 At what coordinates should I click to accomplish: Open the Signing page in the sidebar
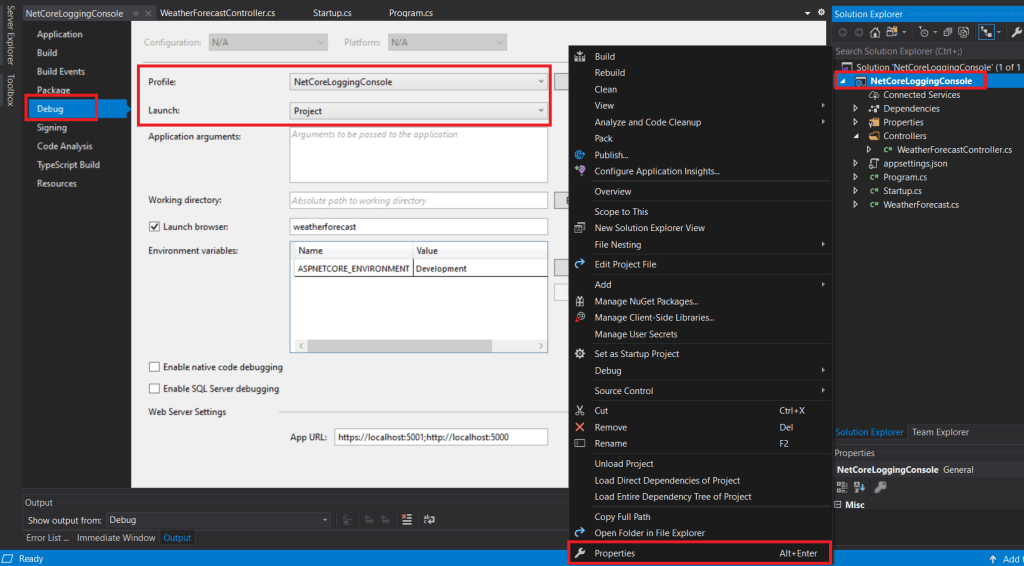click(52, 128)
